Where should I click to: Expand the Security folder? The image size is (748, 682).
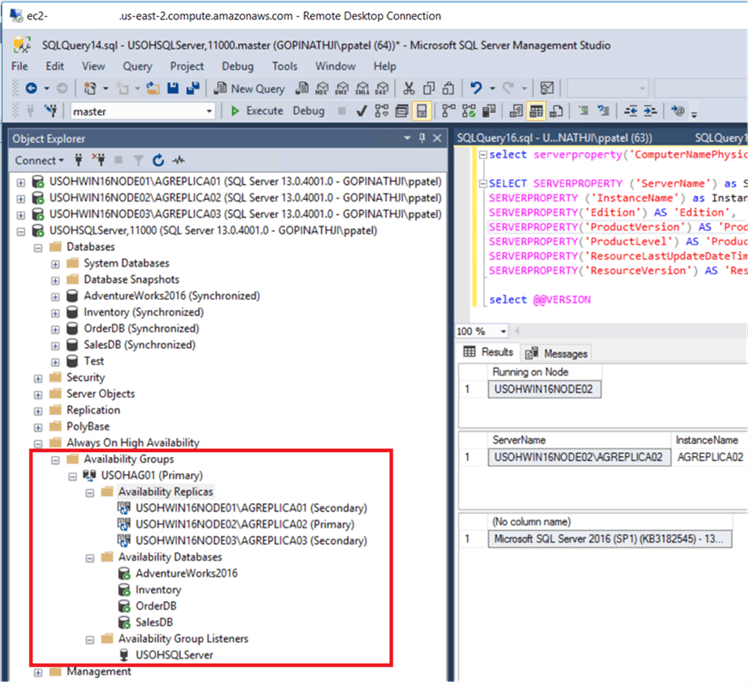[x=39, y=378]
